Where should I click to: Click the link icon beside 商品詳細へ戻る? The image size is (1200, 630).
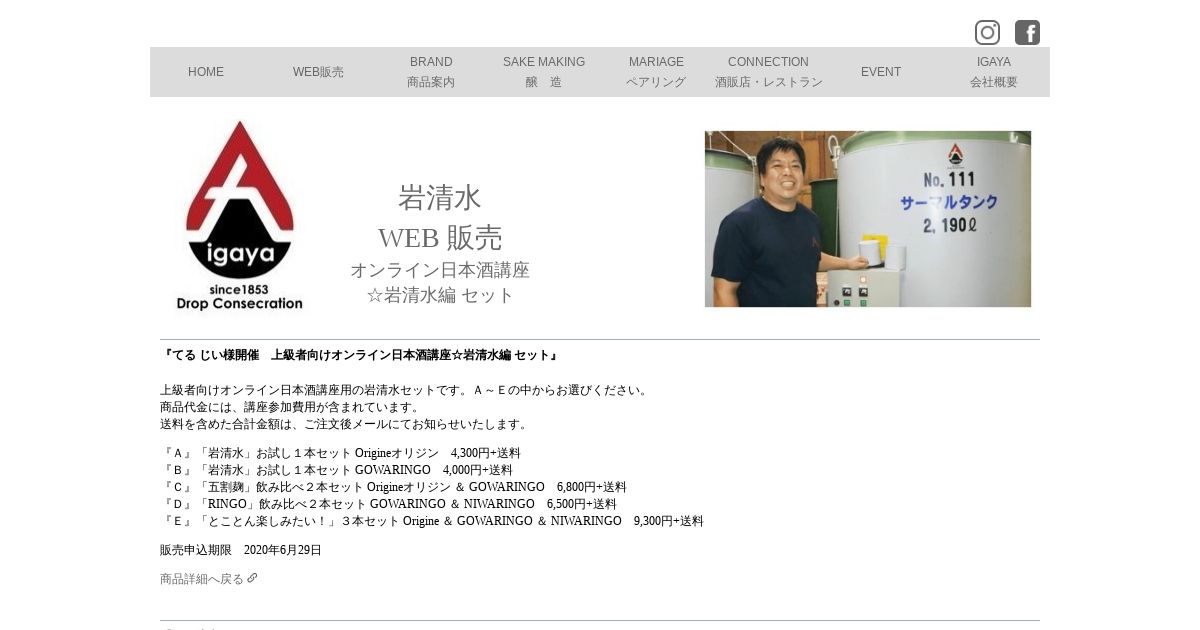coord(252,578)
